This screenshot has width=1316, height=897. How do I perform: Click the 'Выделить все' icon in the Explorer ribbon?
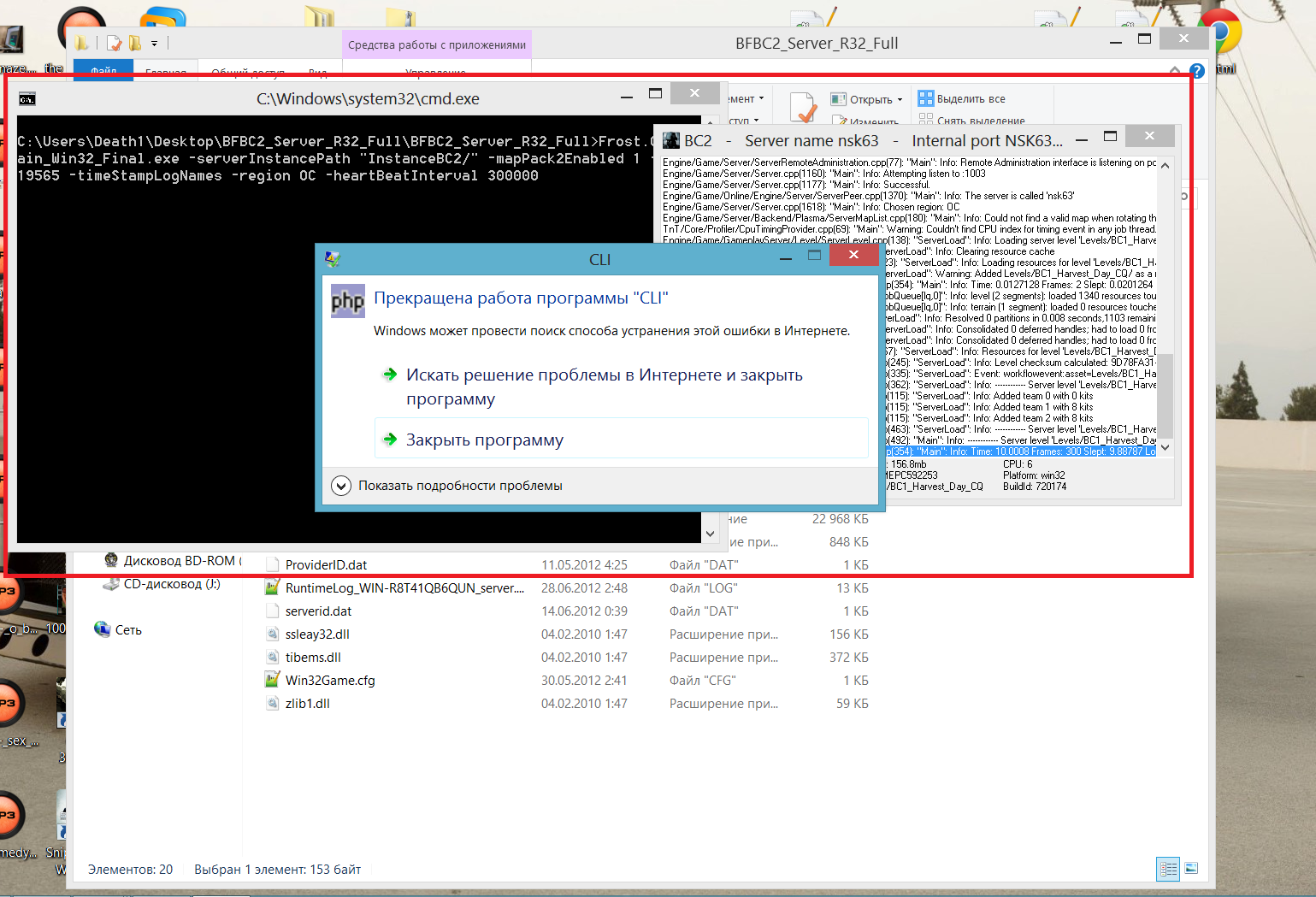(926, 98)
